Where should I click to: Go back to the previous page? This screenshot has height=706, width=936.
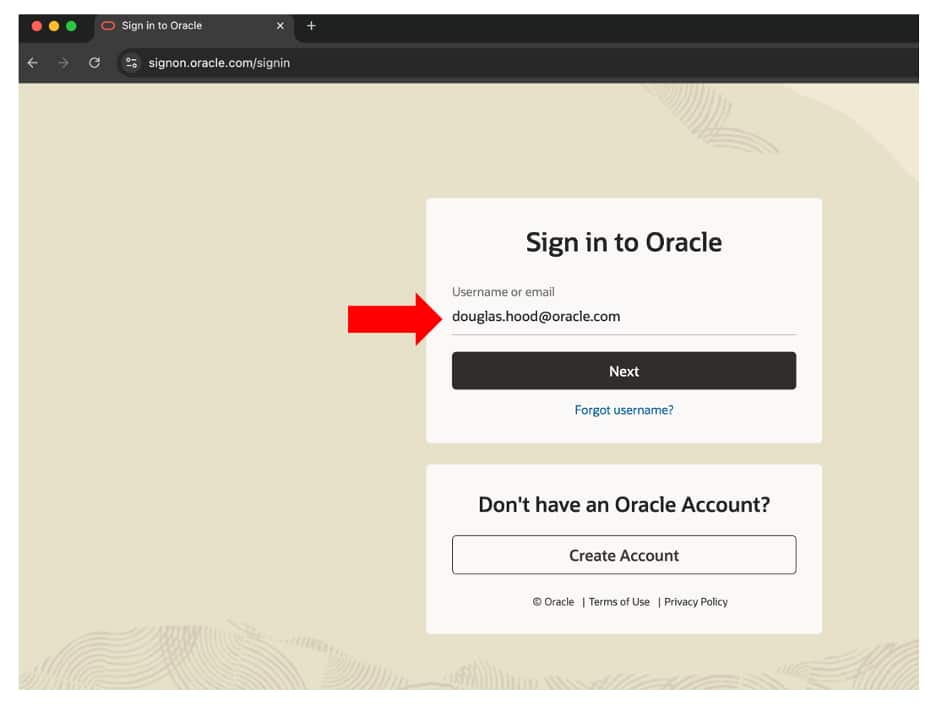[x=32, y=63]
